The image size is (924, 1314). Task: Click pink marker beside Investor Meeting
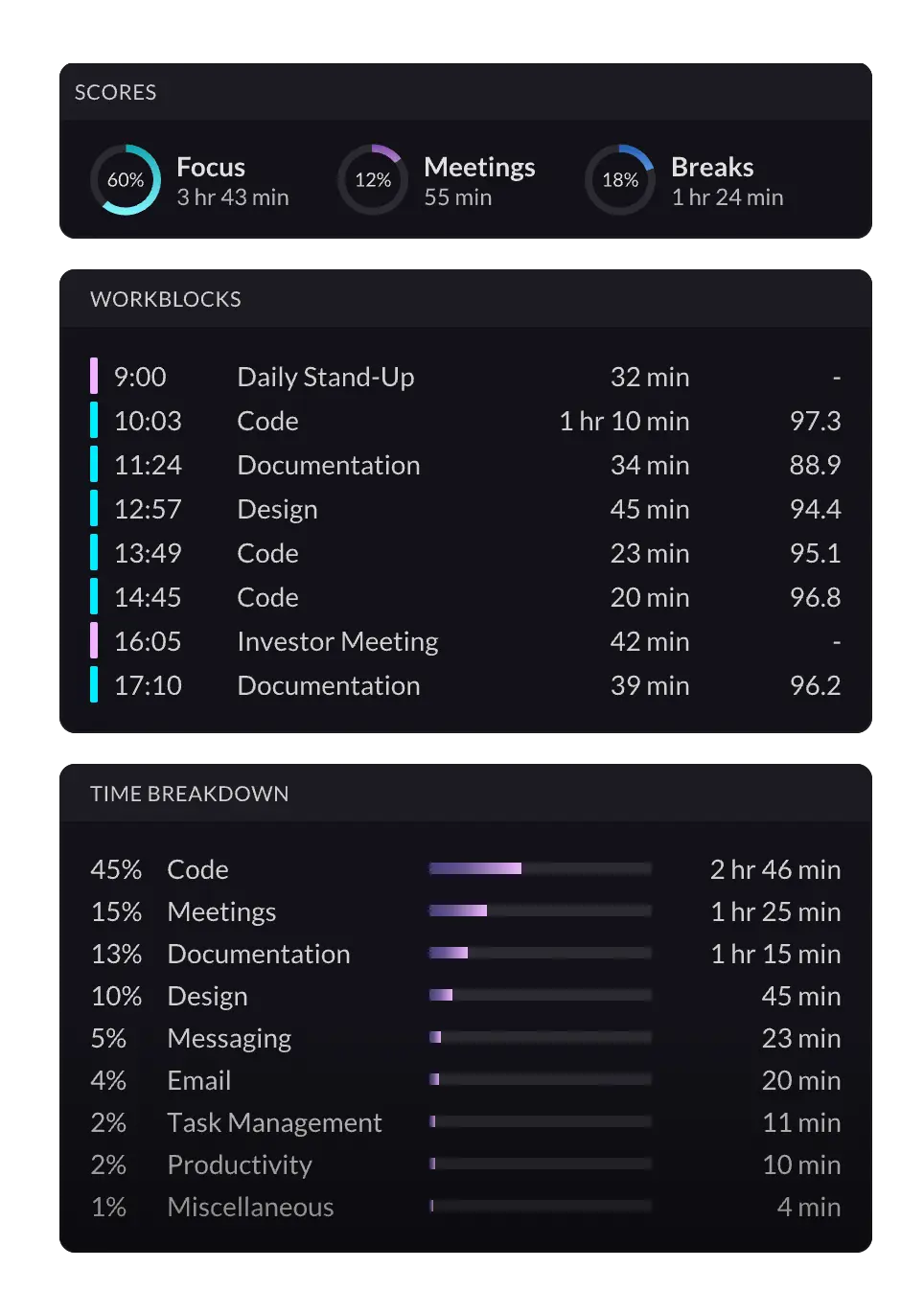click(94, 641)
